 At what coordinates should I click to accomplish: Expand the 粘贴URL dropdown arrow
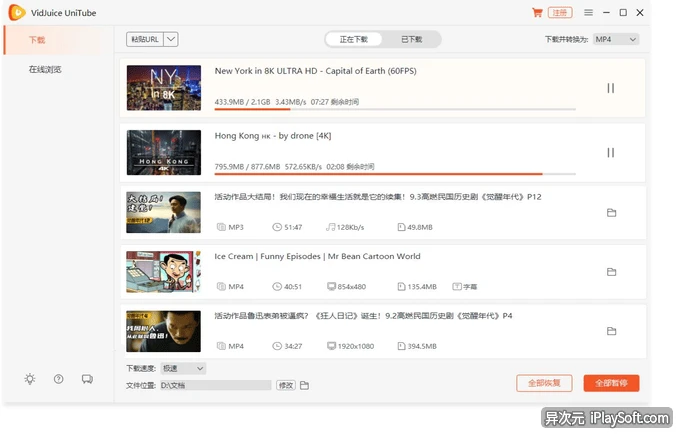pos(171,39)
